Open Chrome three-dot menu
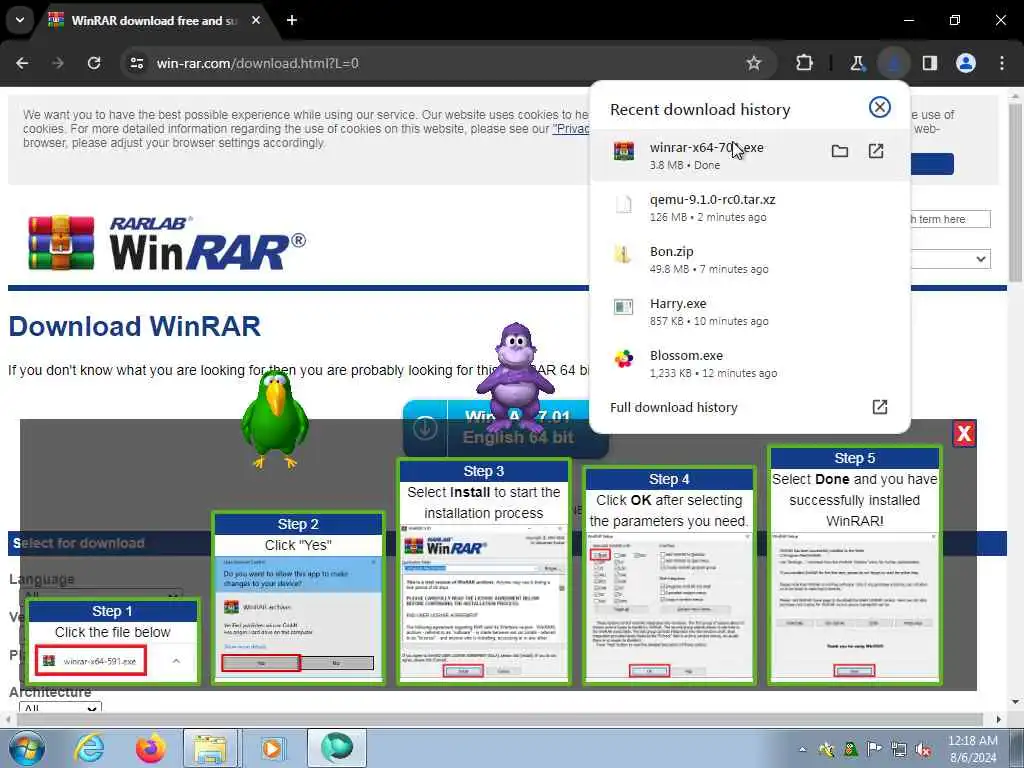This screenshot has height=768, width=1024. (1002, 63)
